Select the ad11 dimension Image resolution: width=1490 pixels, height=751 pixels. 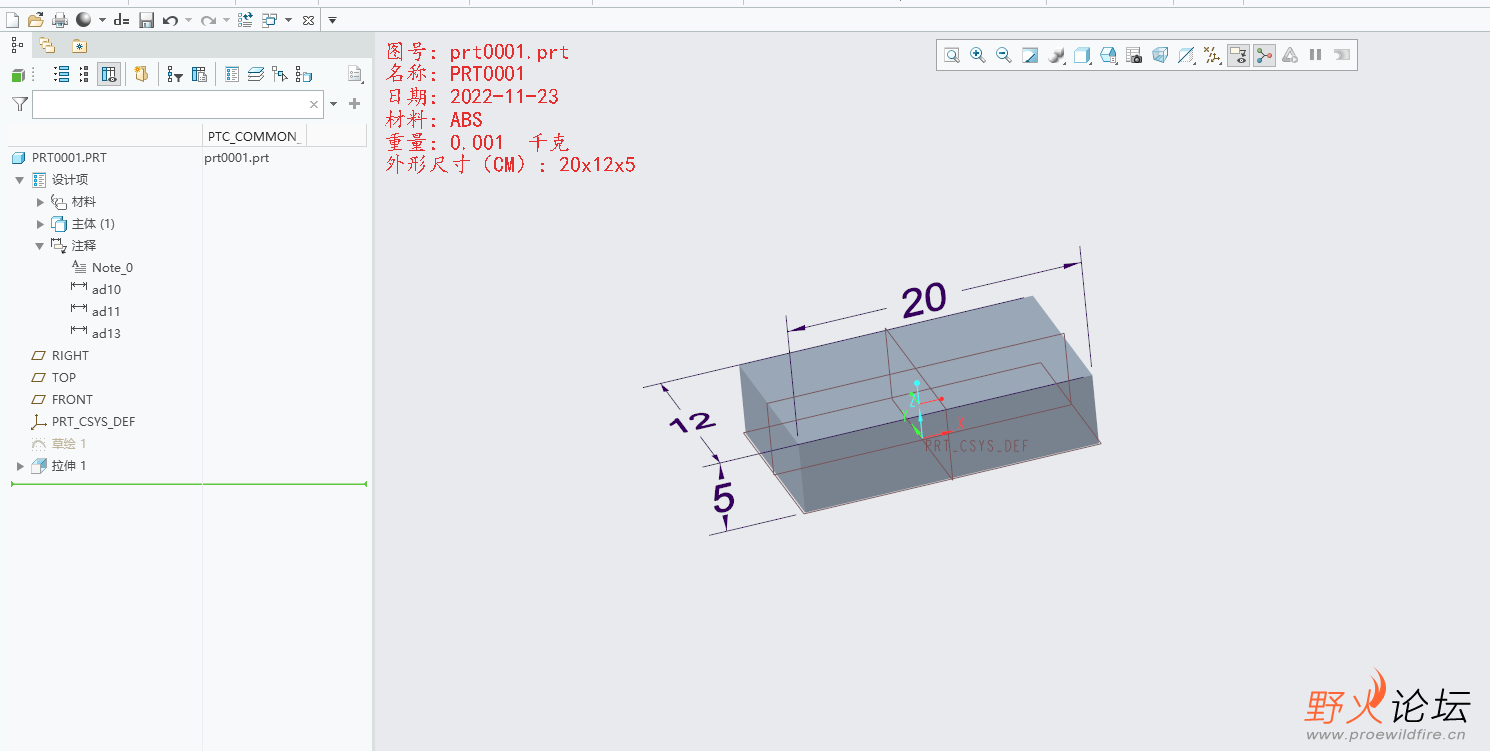(x=106, y=312)
